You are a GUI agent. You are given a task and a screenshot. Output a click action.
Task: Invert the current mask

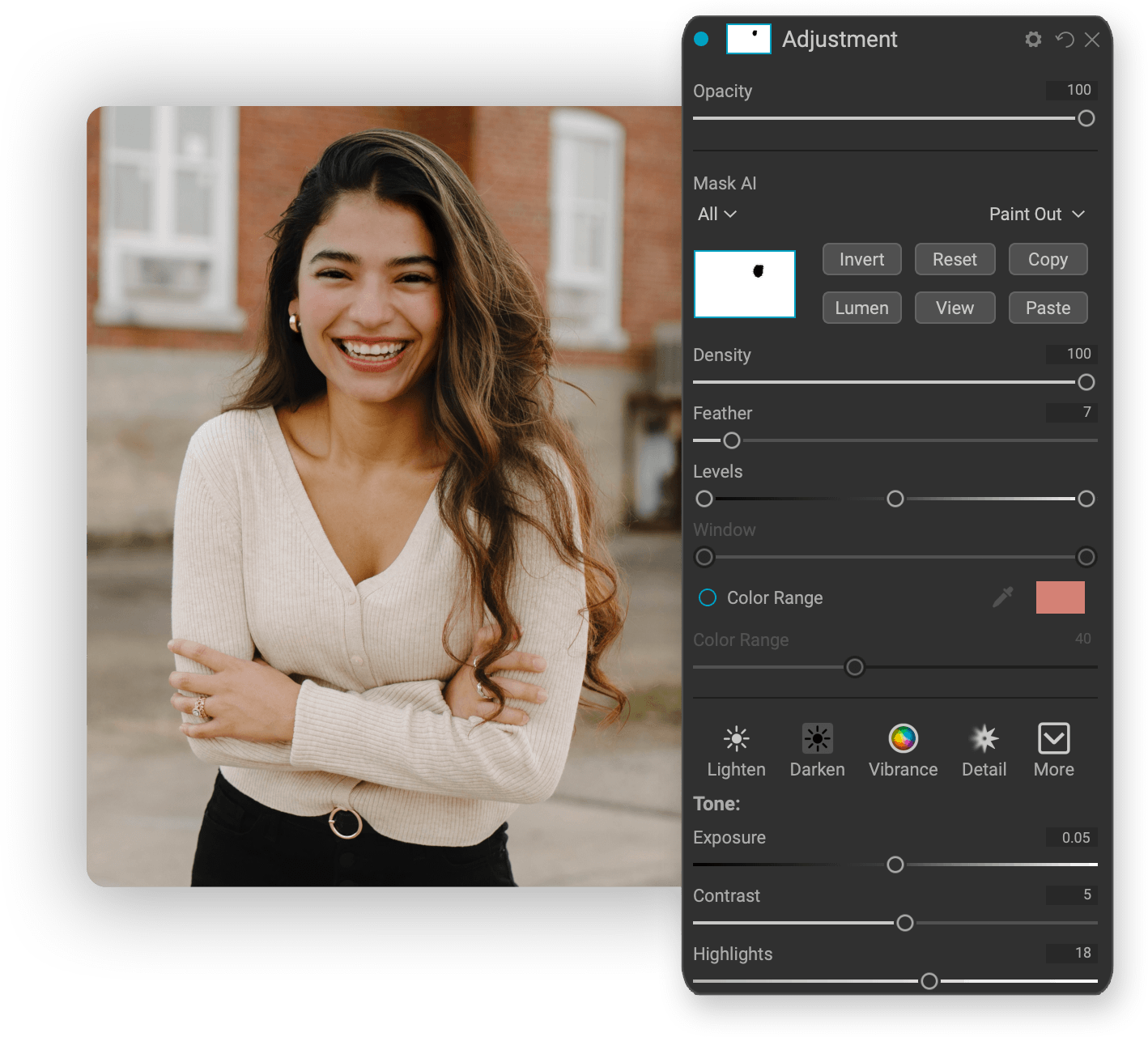coord(861,259)
